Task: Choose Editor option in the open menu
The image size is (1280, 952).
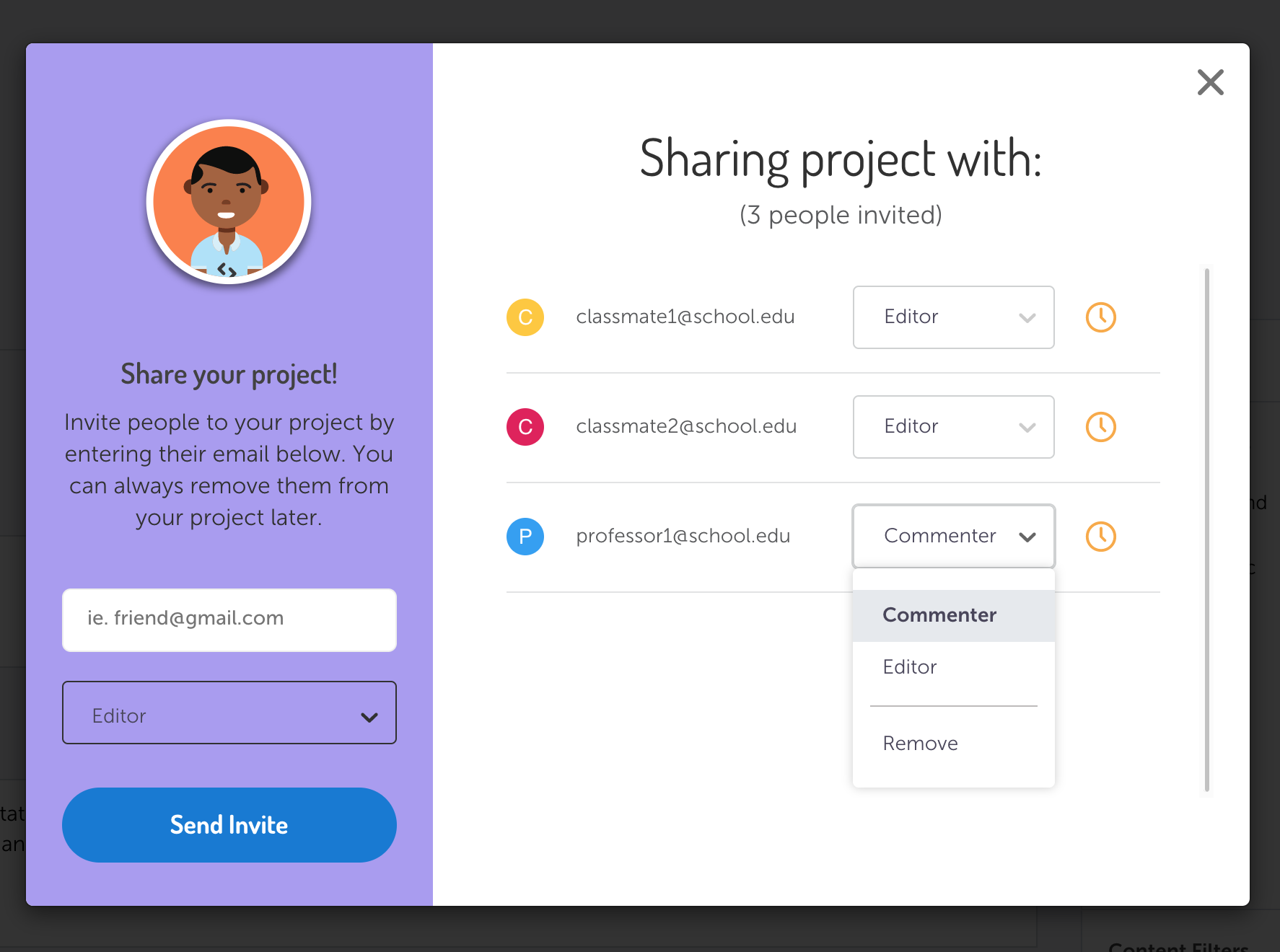Action: (x=910, y=667)
